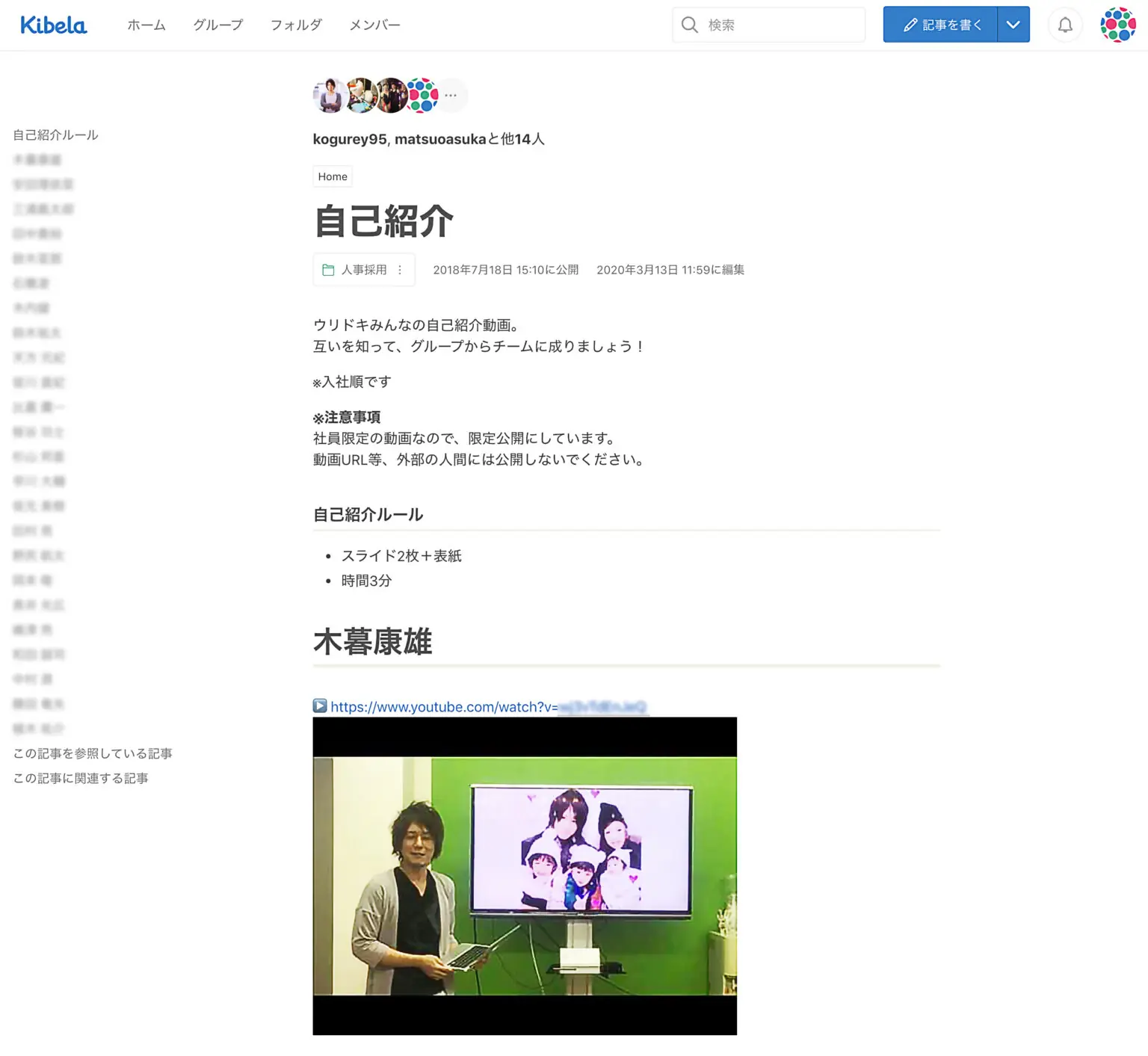Open the dropdown arrow next to 記事を書く
The width and height of the screenshot is (1148, 1056).
coord(1013,24)
